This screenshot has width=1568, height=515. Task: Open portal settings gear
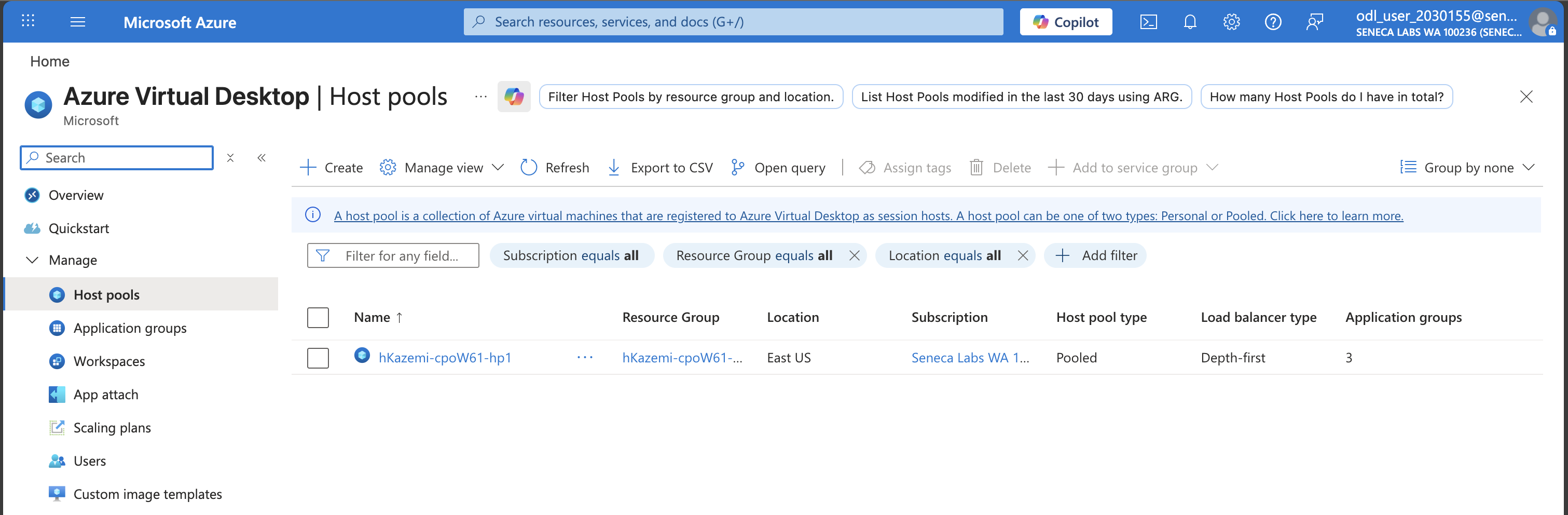coord(1231,22)
